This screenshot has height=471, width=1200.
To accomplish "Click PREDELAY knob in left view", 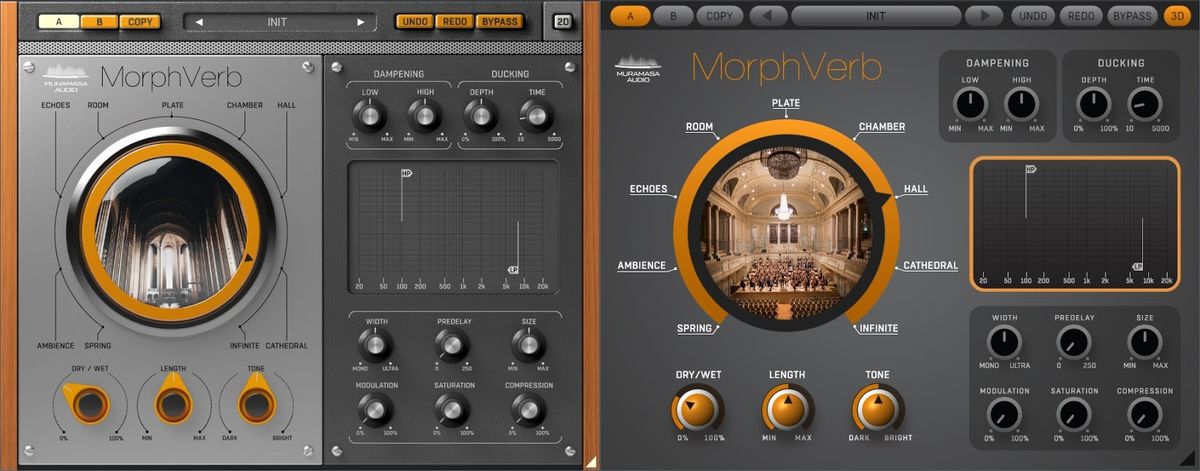I will (x=452, y=346).
